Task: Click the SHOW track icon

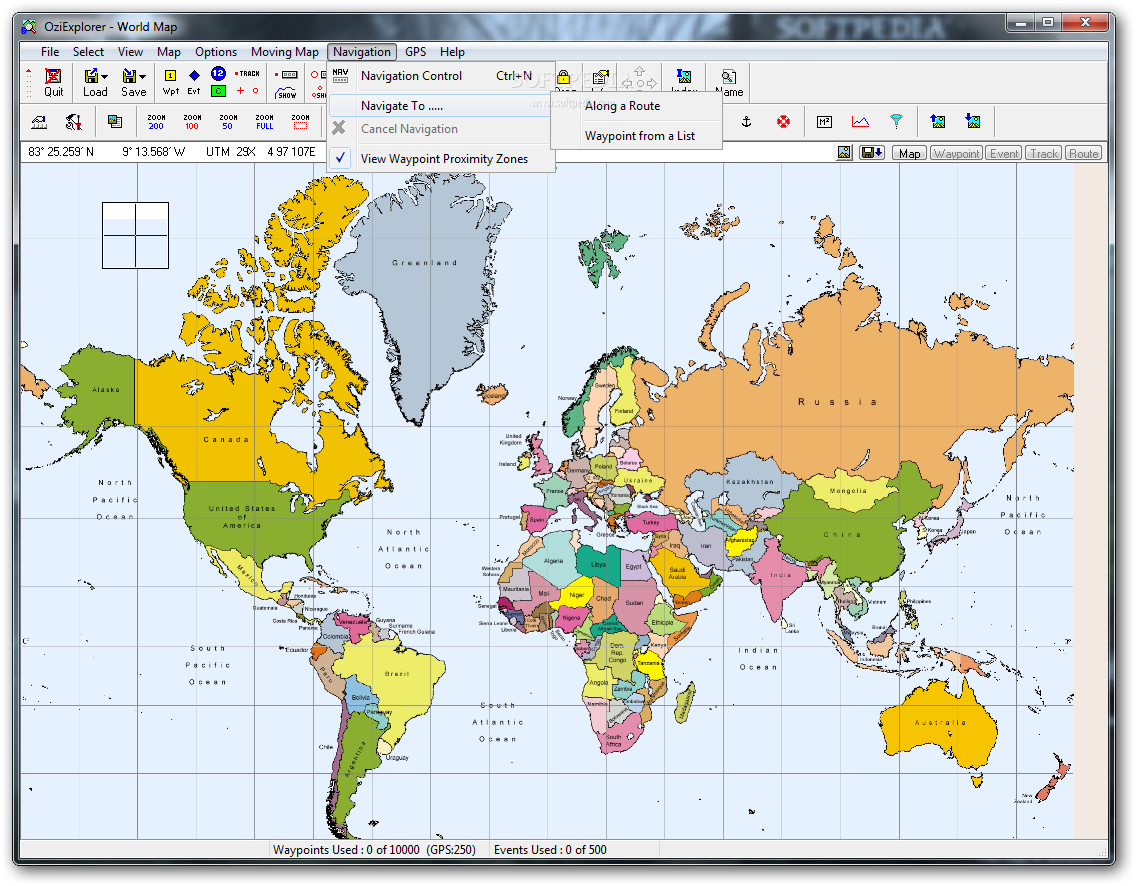Action: pyautogui.click(x=286, y=93)
